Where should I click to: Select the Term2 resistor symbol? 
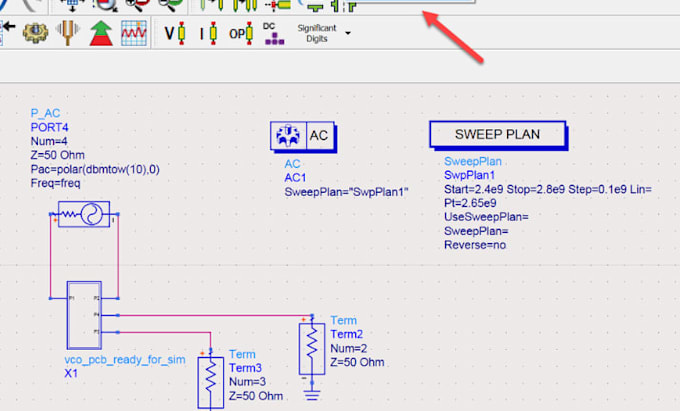point(312,348)
